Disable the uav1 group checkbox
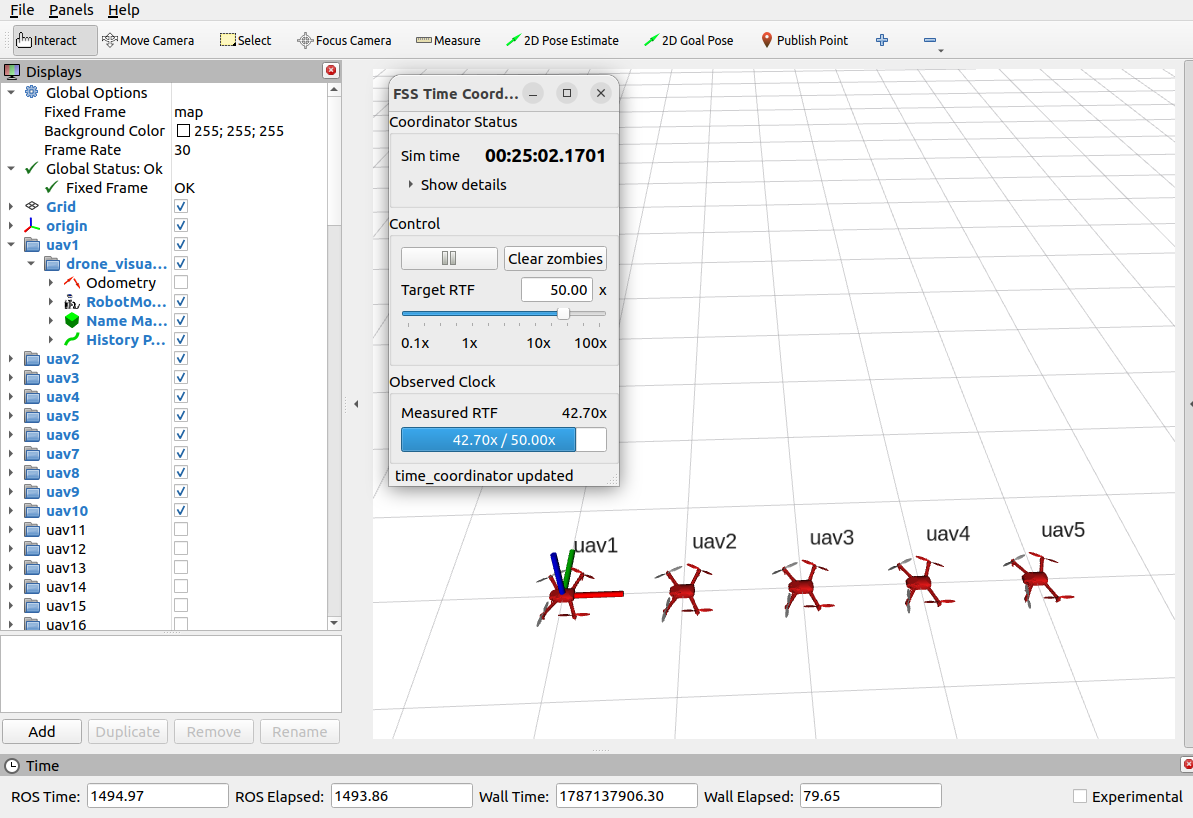This screenshot has width=1193, height=818. click(181, 244)
